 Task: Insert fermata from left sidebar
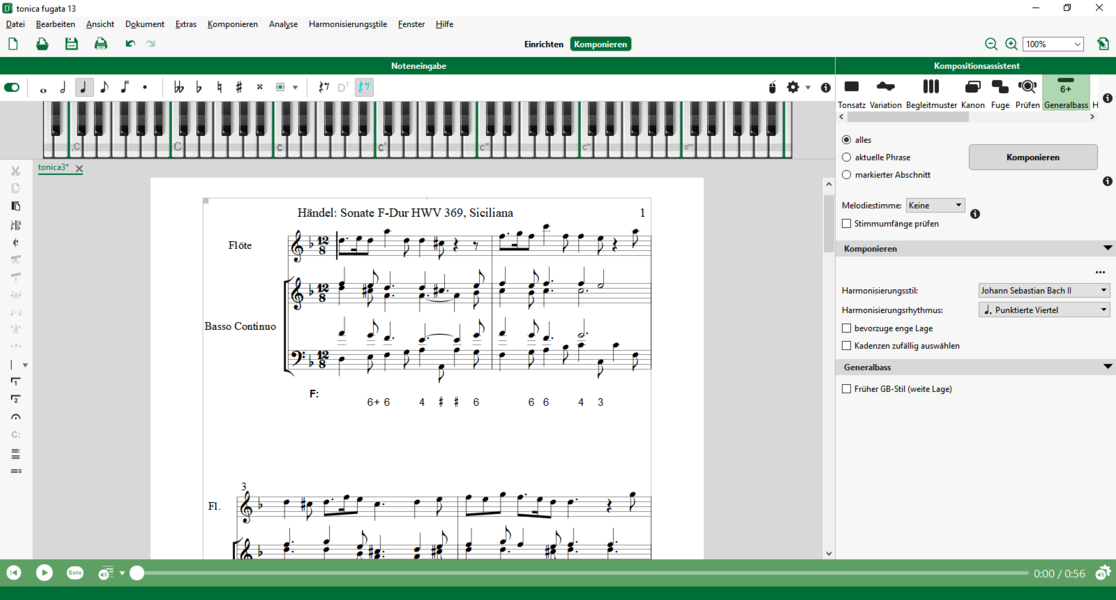coord(16,417)
